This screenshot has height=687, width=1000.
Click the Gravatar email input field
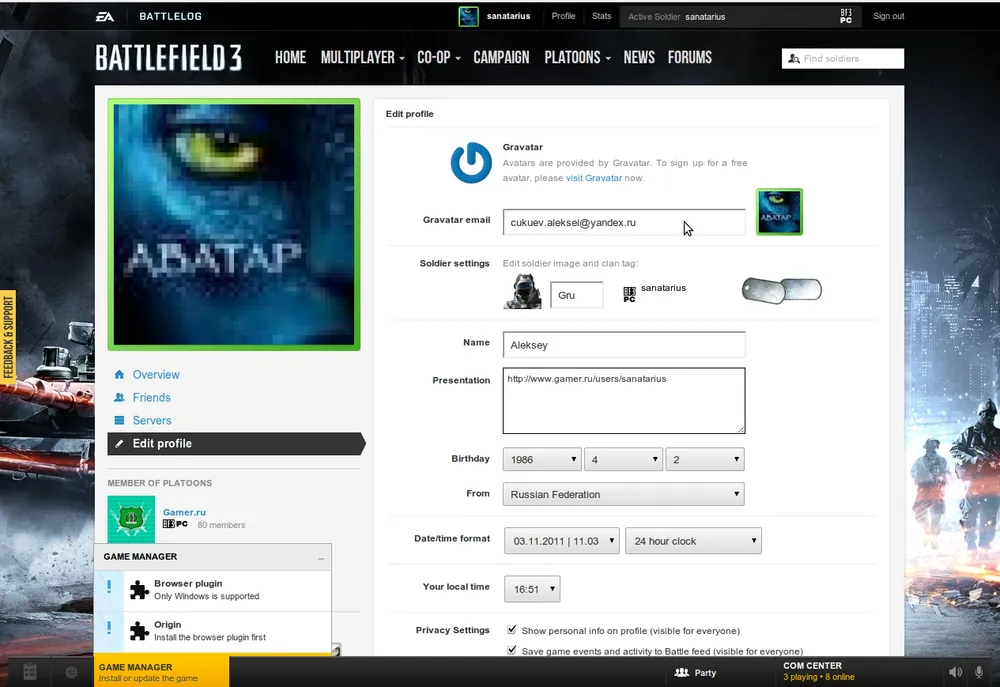[x=624, y=222]
